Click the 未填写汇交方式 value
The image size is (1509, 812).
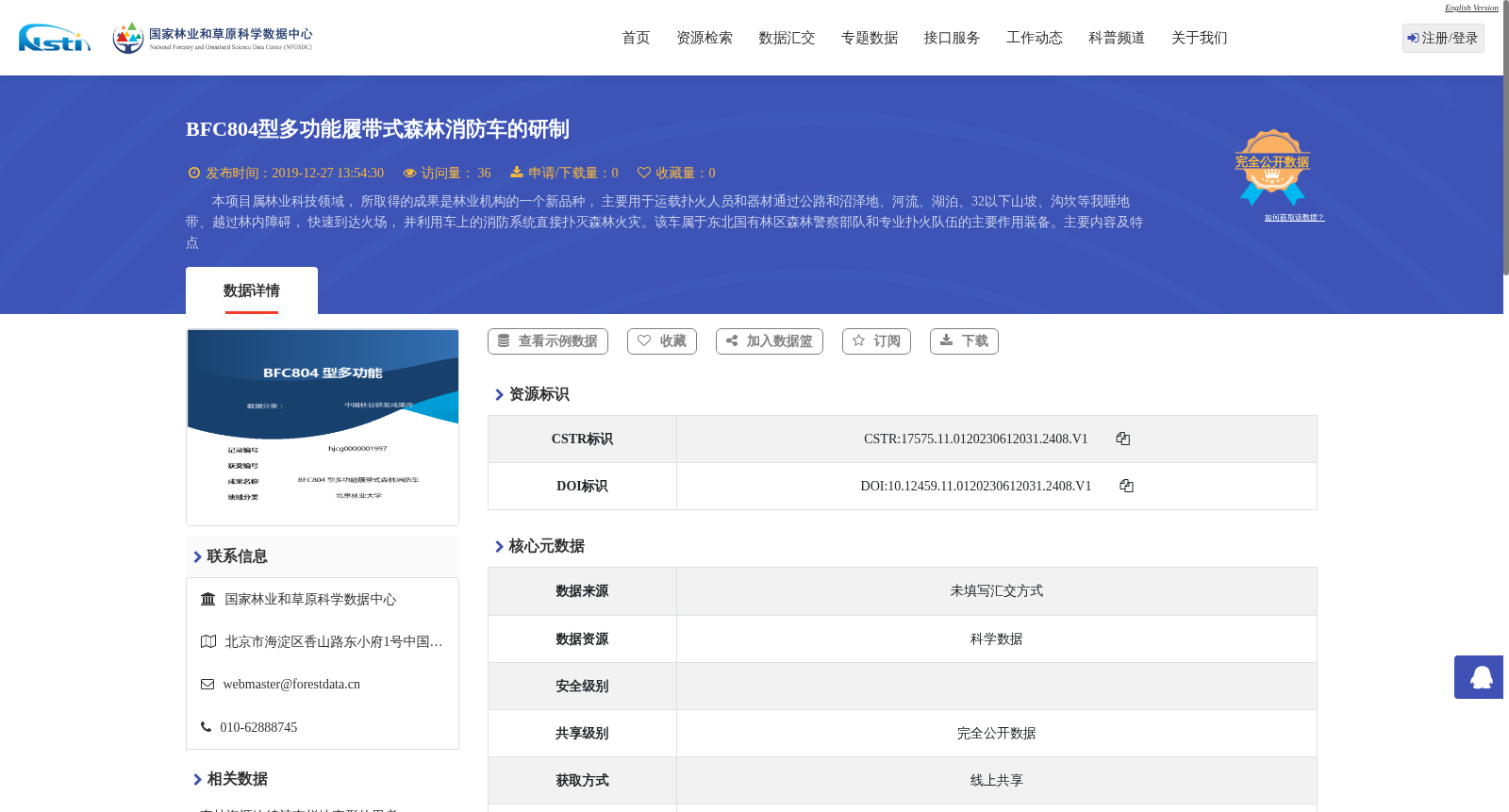coord(997,591)
